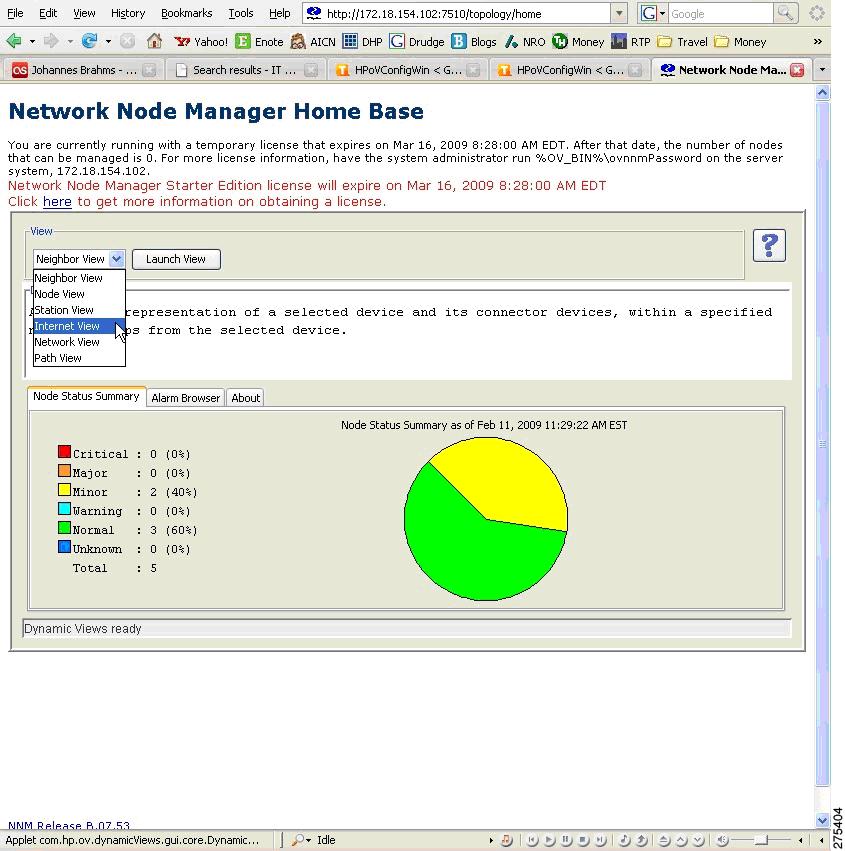Select Path View in the dropdown list
This screenshot has height=851, width=845.
[79, 358]
